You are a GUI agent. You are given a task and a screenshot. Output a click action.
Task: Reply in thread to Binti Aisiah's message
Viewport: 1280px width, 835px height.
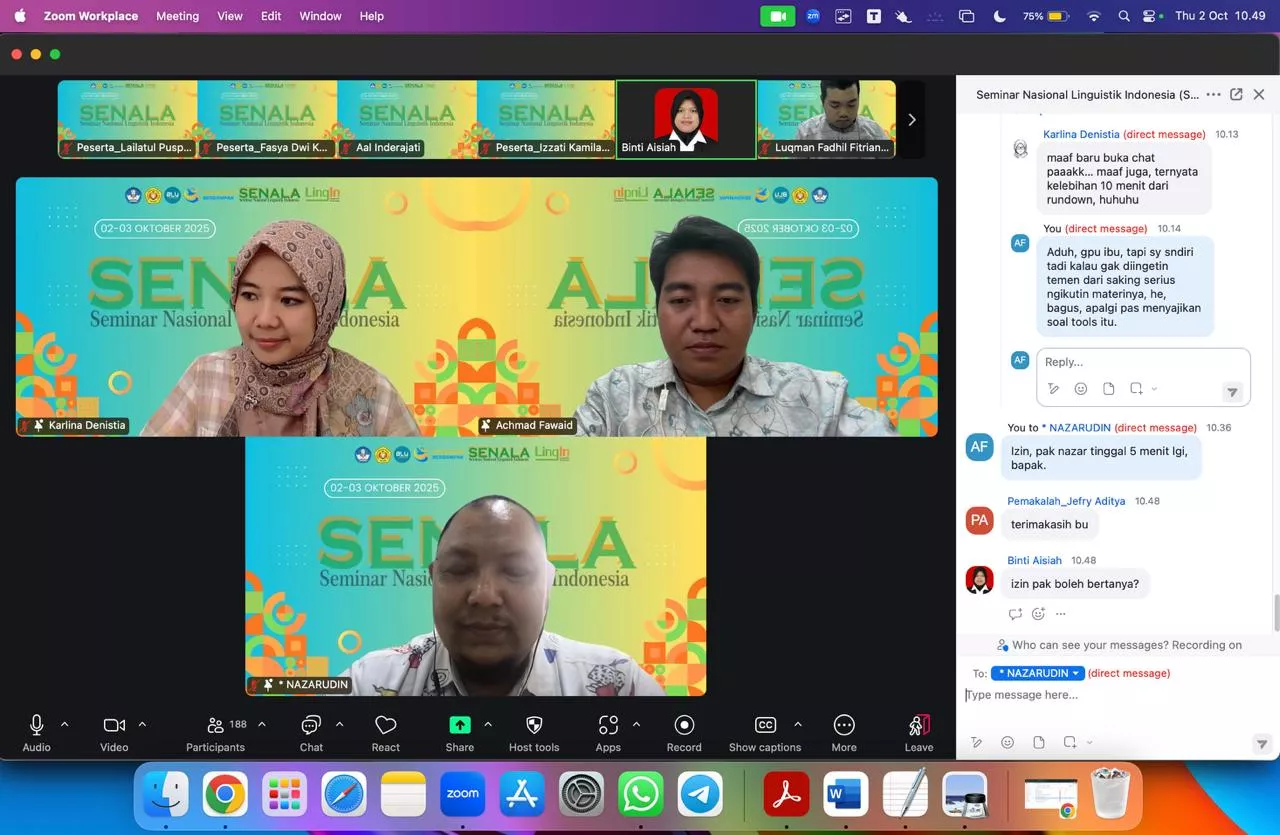click(x=1015, y=614)
